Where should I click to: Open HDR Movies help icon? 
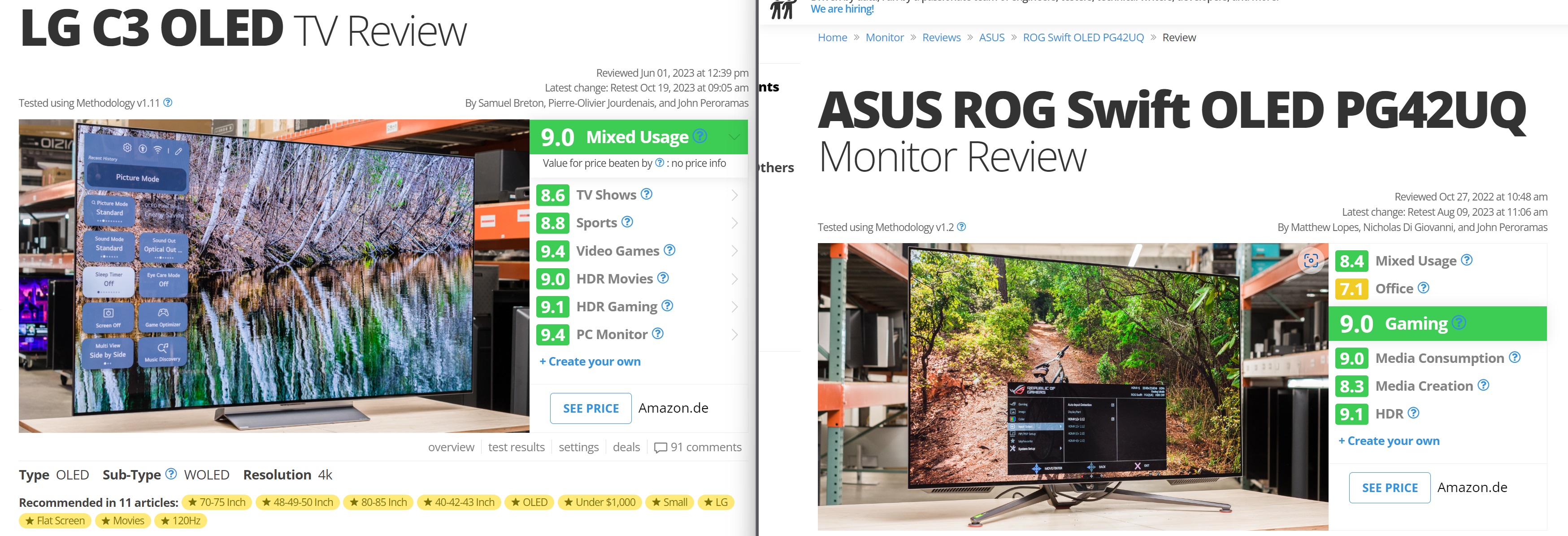(663, 278)
